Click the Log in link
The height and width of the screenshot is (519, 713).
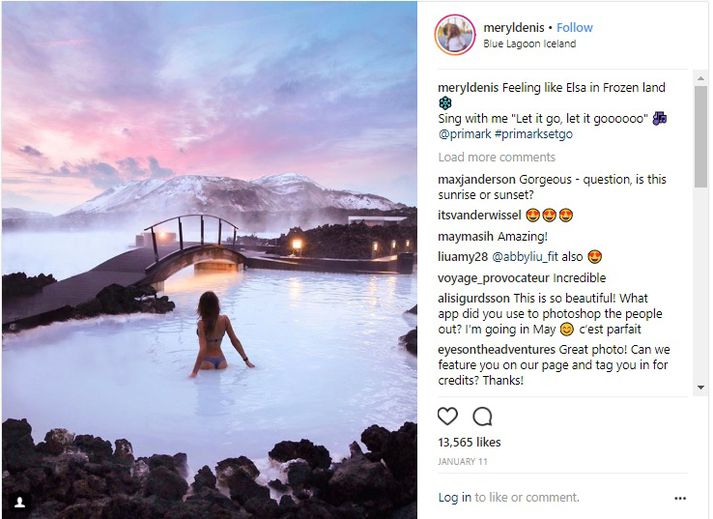click(x=454, y=498)
